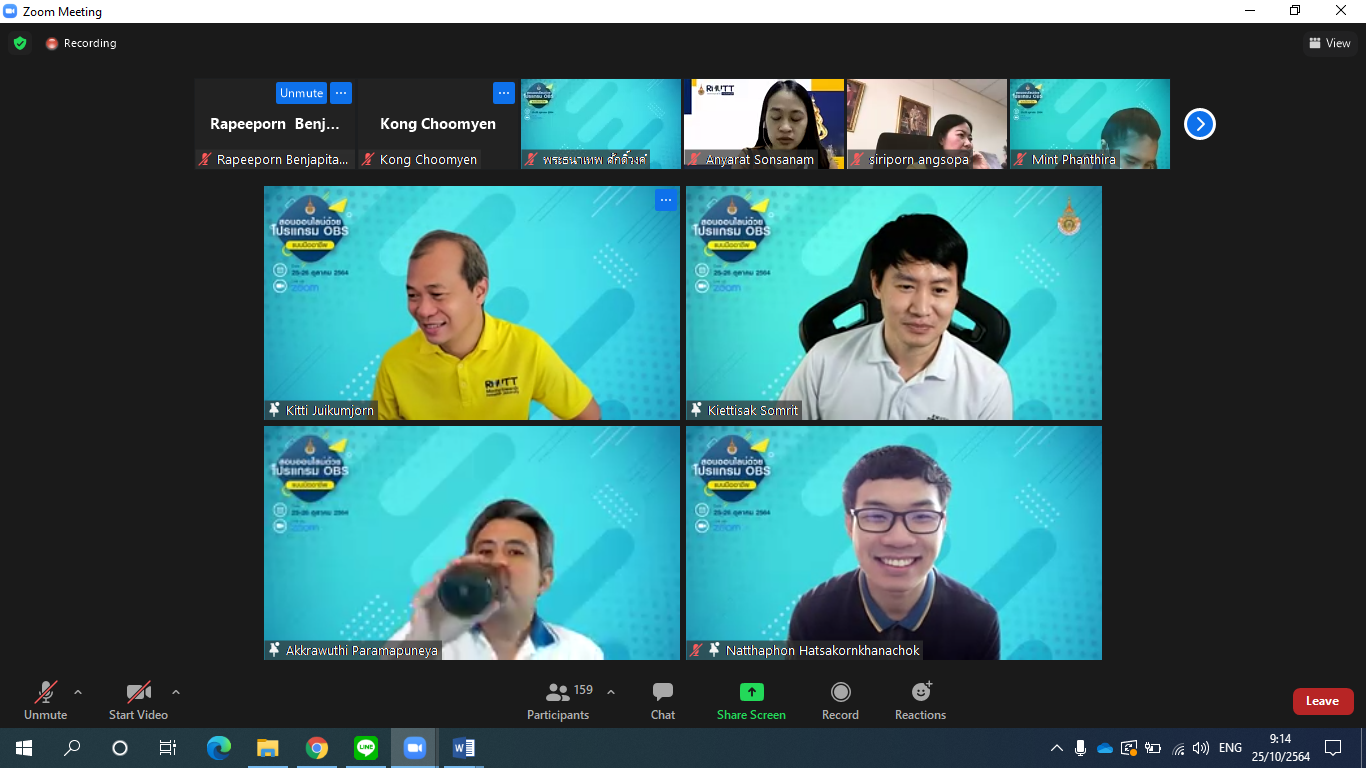Image resolution: width=1366 pixels, height=768 pixels.
Task: Select the Thai-named participant's video thumbnail
Action: tap(601, 124)
